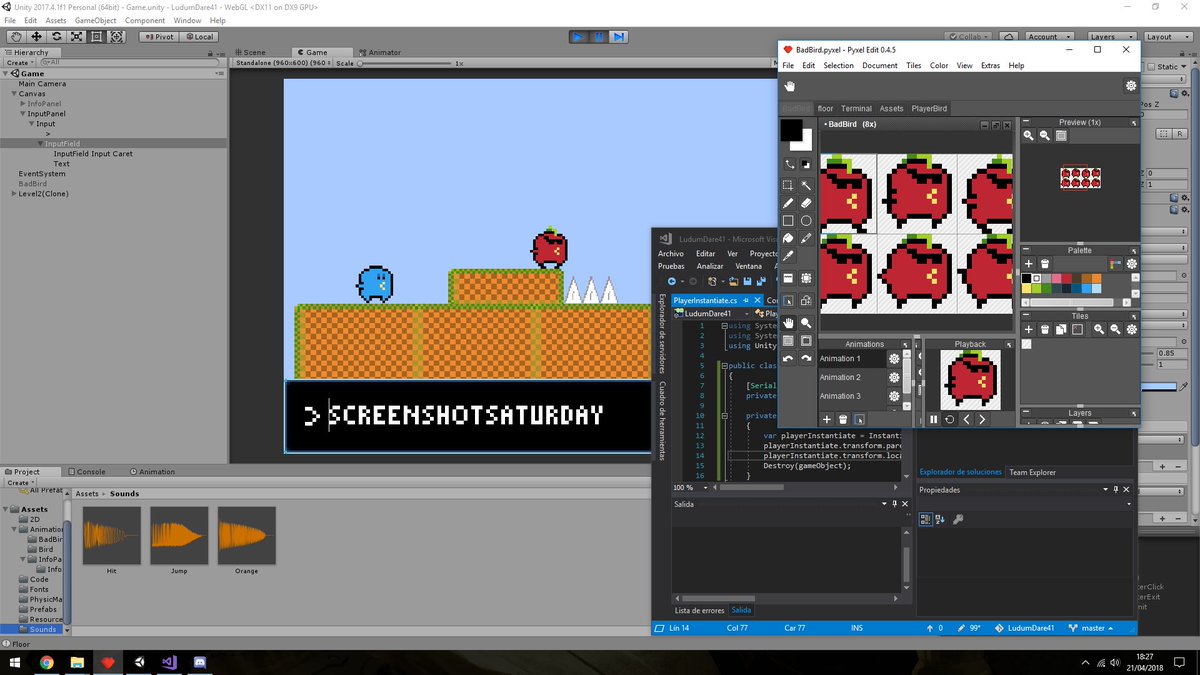Zoom in on the BadBird Preview panel
Screen dimensions: 1200x675
(1028, 135)
